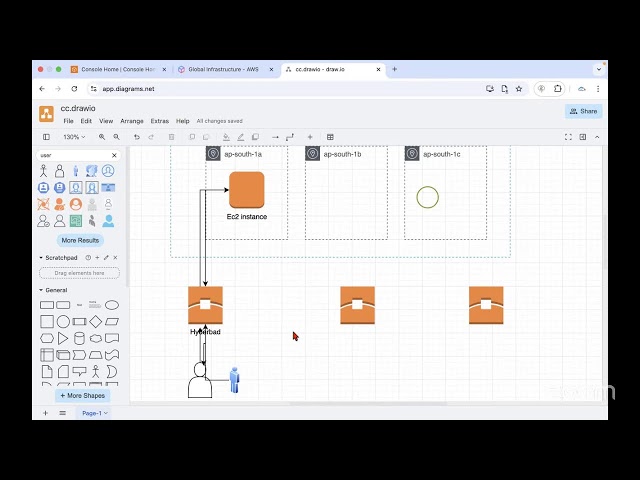Select the circled user avatar search result
Image resolution: width=640 pixels, height=480 pixels.
108,171
